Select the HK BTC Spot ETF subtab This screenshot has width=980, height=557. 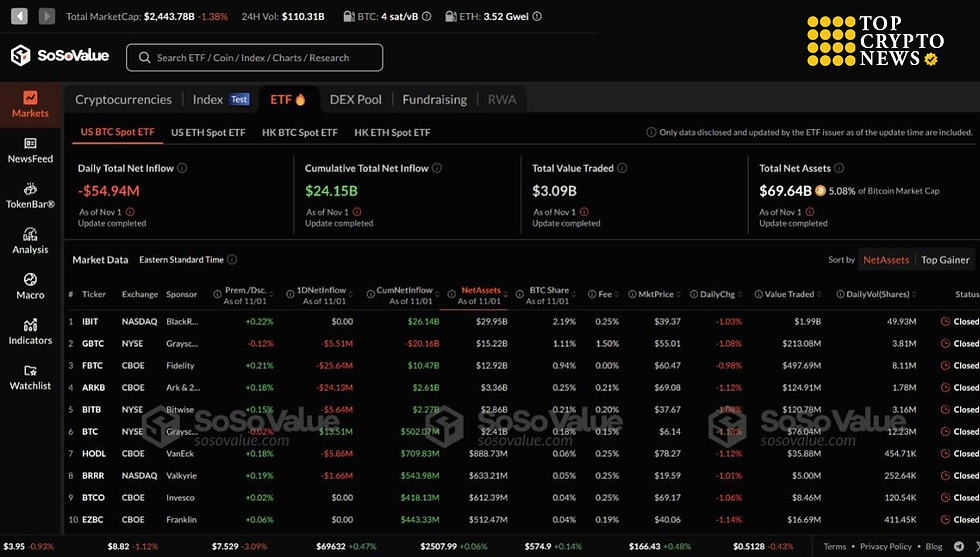(299, 133)
